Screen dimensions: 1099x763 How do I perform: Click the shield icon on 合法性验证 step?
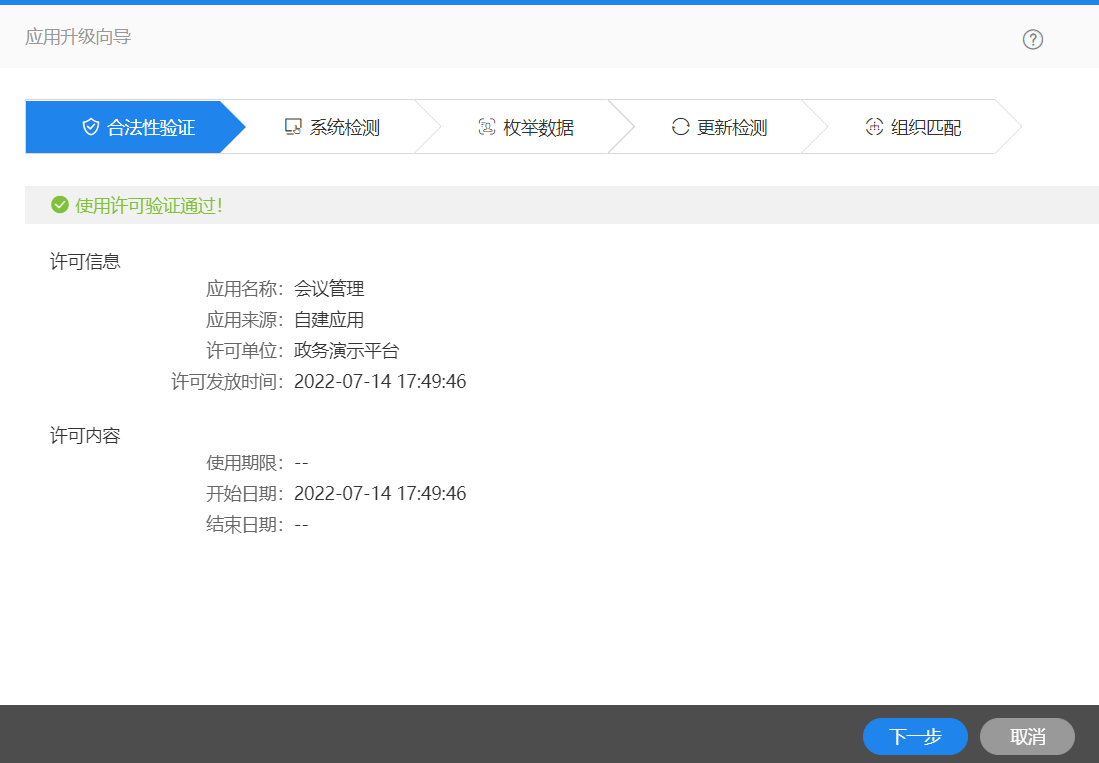[x=91, y=127]
